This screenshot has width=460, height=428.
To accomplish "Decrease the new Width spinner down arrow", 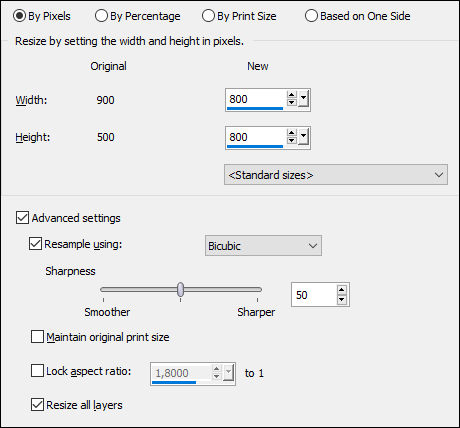I will [292, 102].
